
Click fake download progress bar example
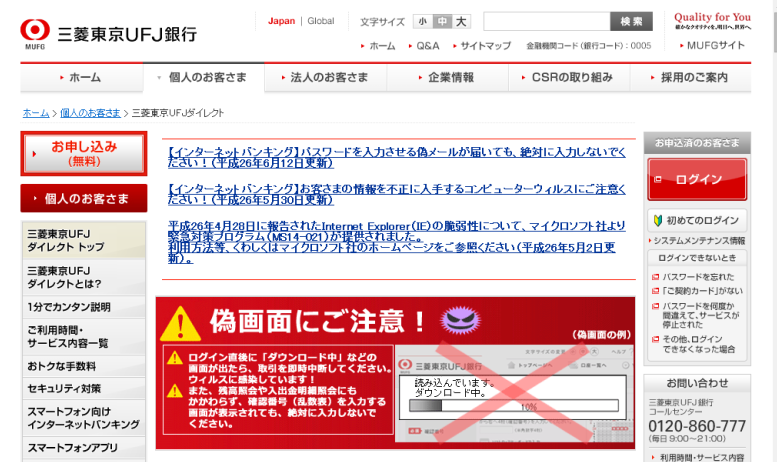click(x=513, y=405)
